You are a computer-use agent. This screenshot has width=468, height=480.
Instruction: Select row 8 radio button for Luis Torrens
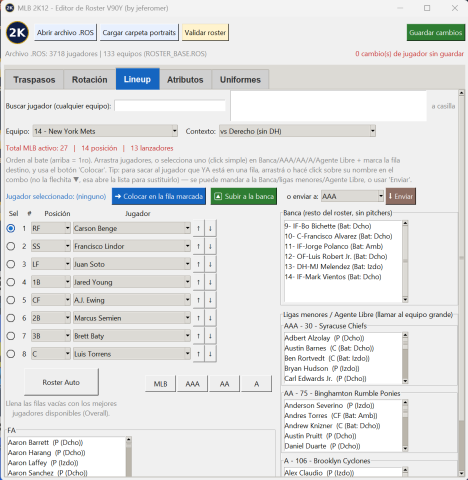[11, 354]
